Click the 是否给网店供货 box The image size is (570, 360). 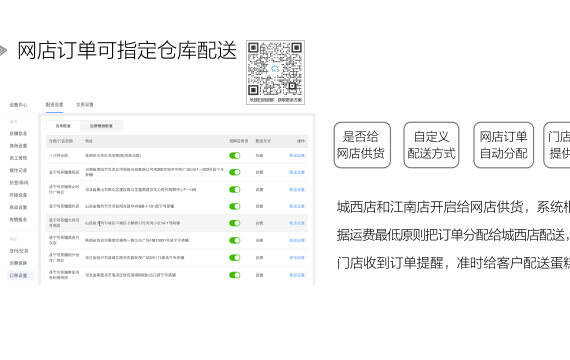point(362,145)
